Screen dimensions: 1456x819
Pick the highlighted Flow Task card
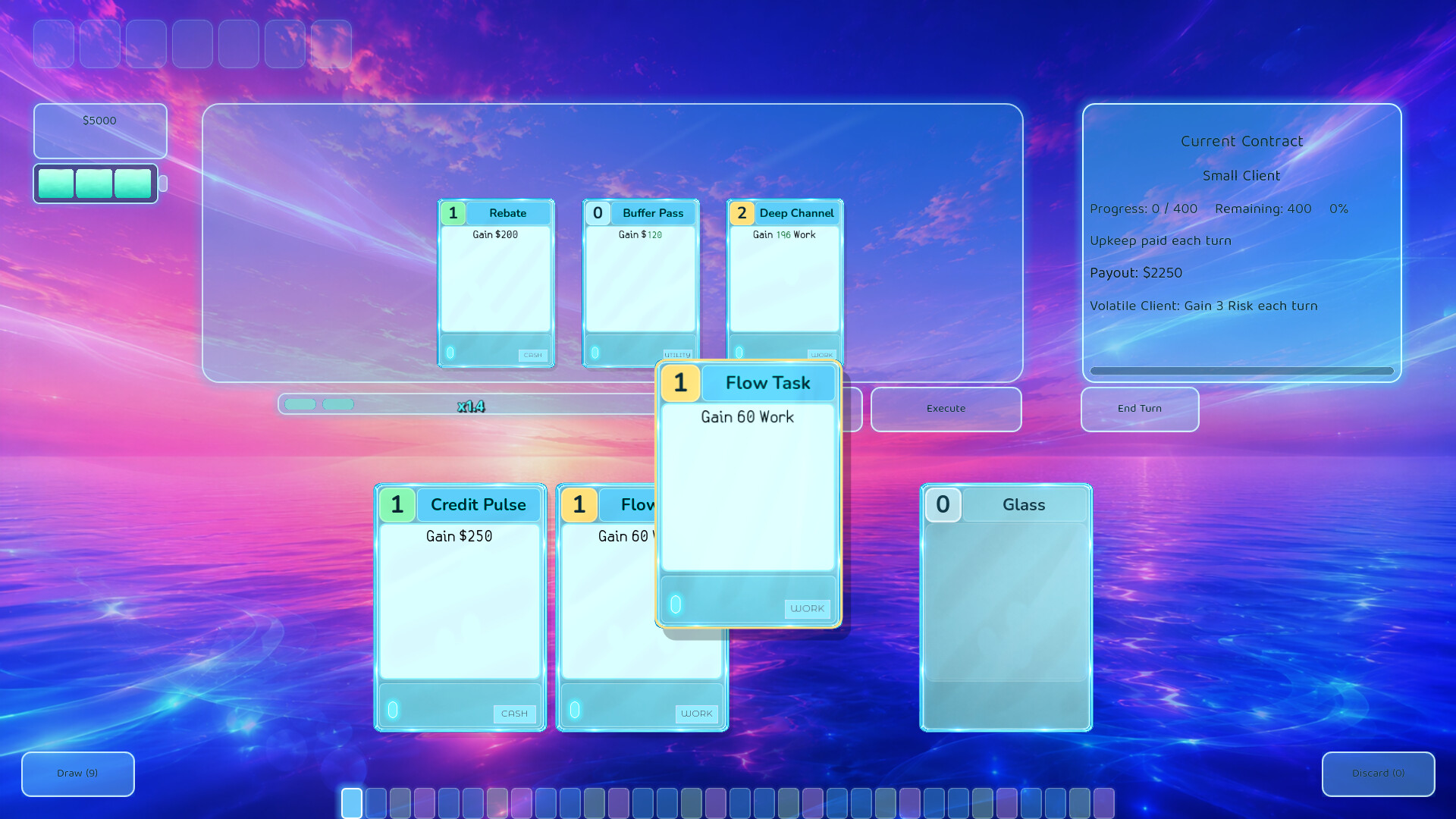pos(748,494)
